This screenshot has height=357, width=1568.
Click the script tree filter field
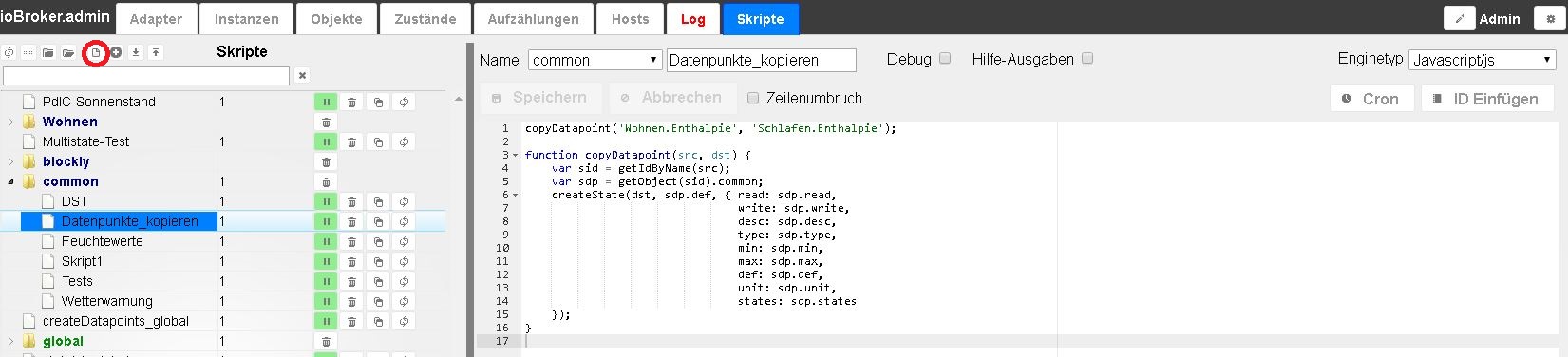click(x=146, y=75)
